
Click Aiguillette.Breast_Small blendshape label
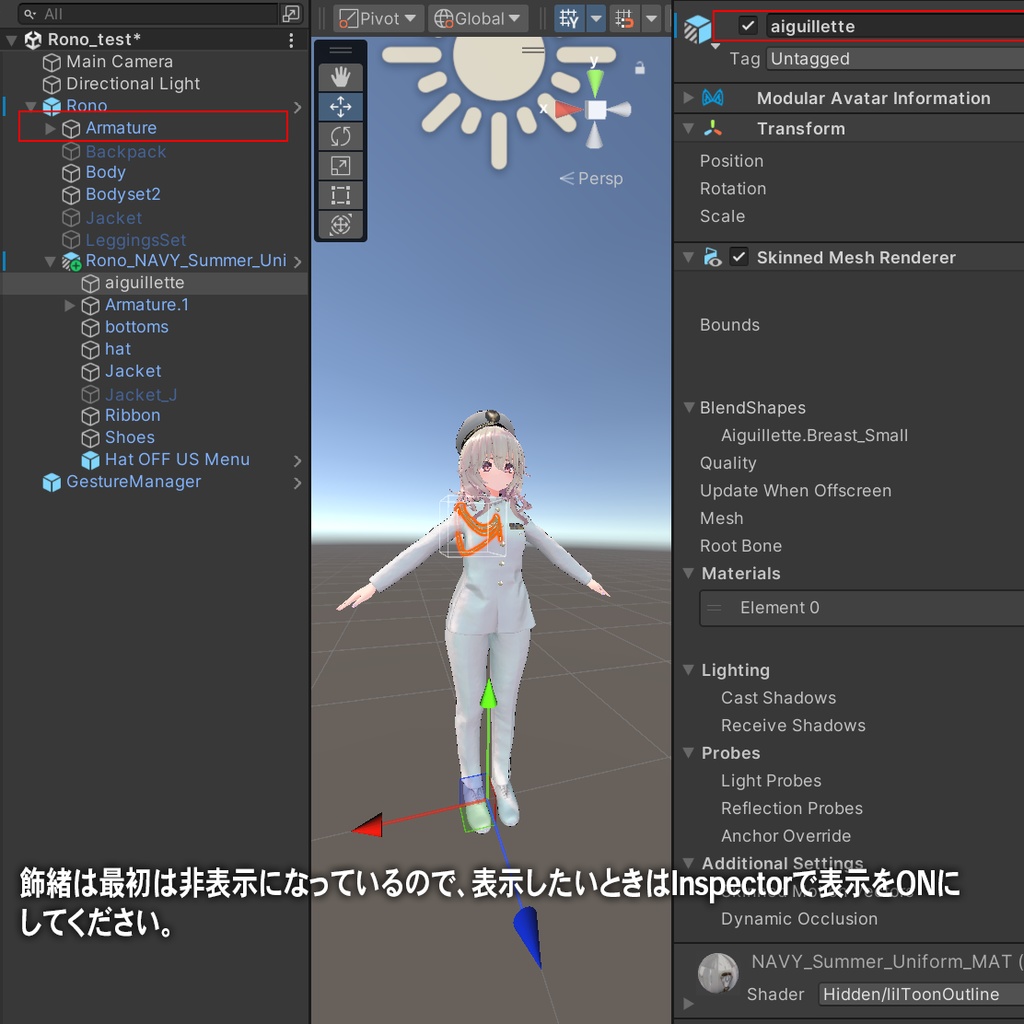tap(814, 436)
